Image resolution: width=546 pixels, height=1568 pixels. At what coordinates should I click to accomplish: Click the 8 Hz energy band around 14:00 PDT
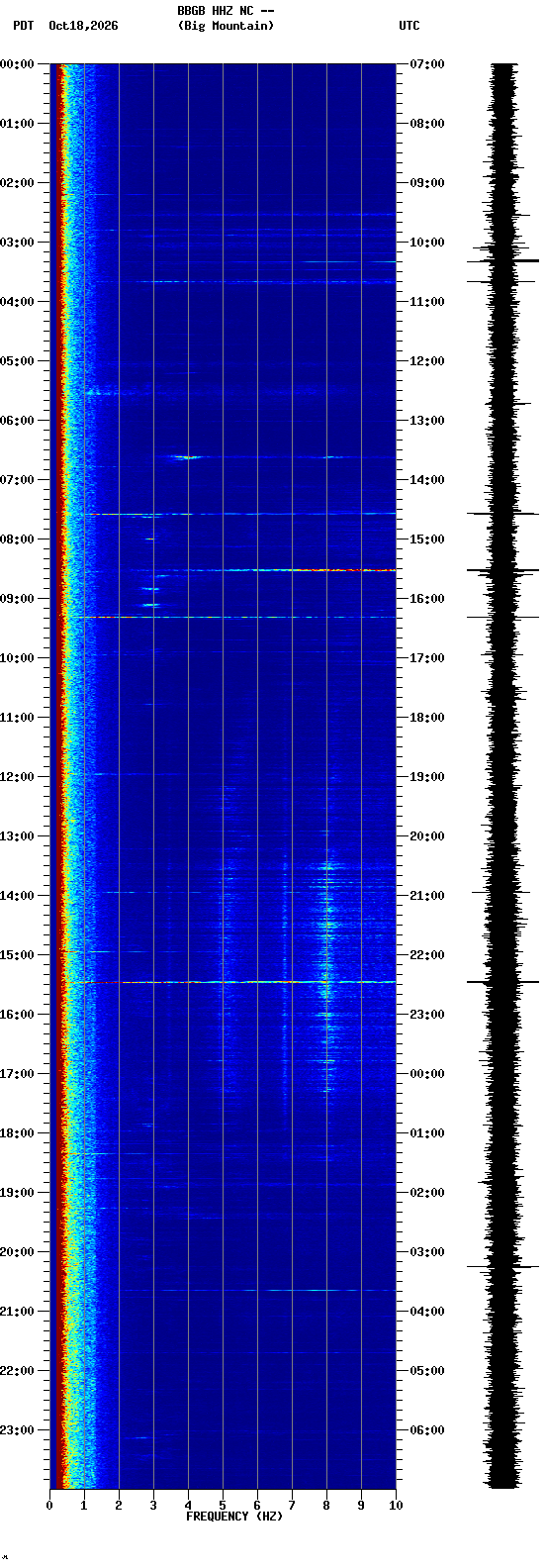[326, 896]
